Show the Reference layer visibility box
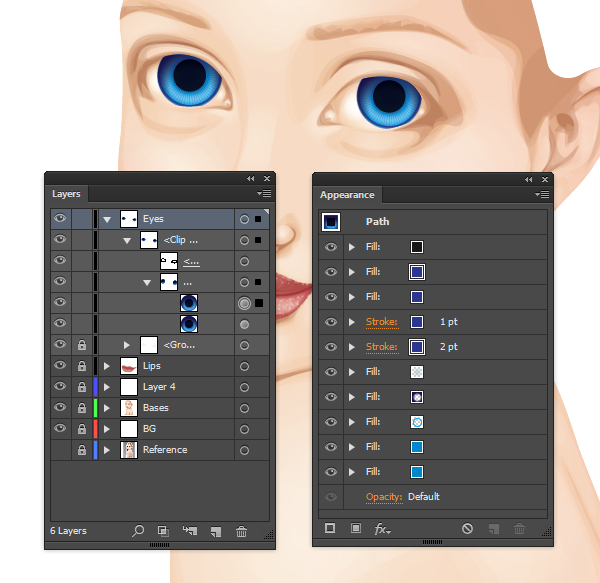The image size is (600, 583). 60,450
